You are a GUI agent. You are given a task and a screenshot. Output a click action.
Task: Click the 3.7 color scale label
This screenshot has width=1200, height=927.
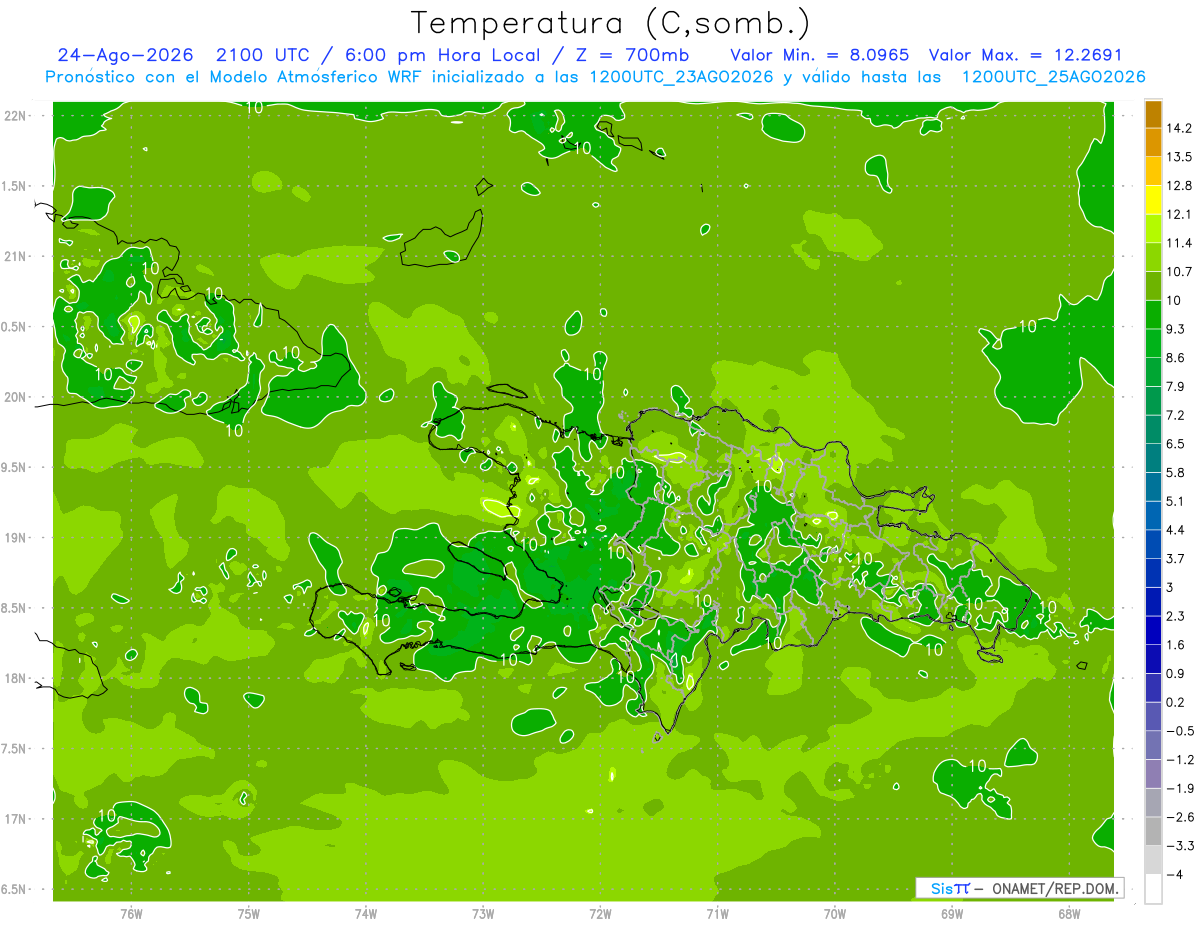point(1176,559)
